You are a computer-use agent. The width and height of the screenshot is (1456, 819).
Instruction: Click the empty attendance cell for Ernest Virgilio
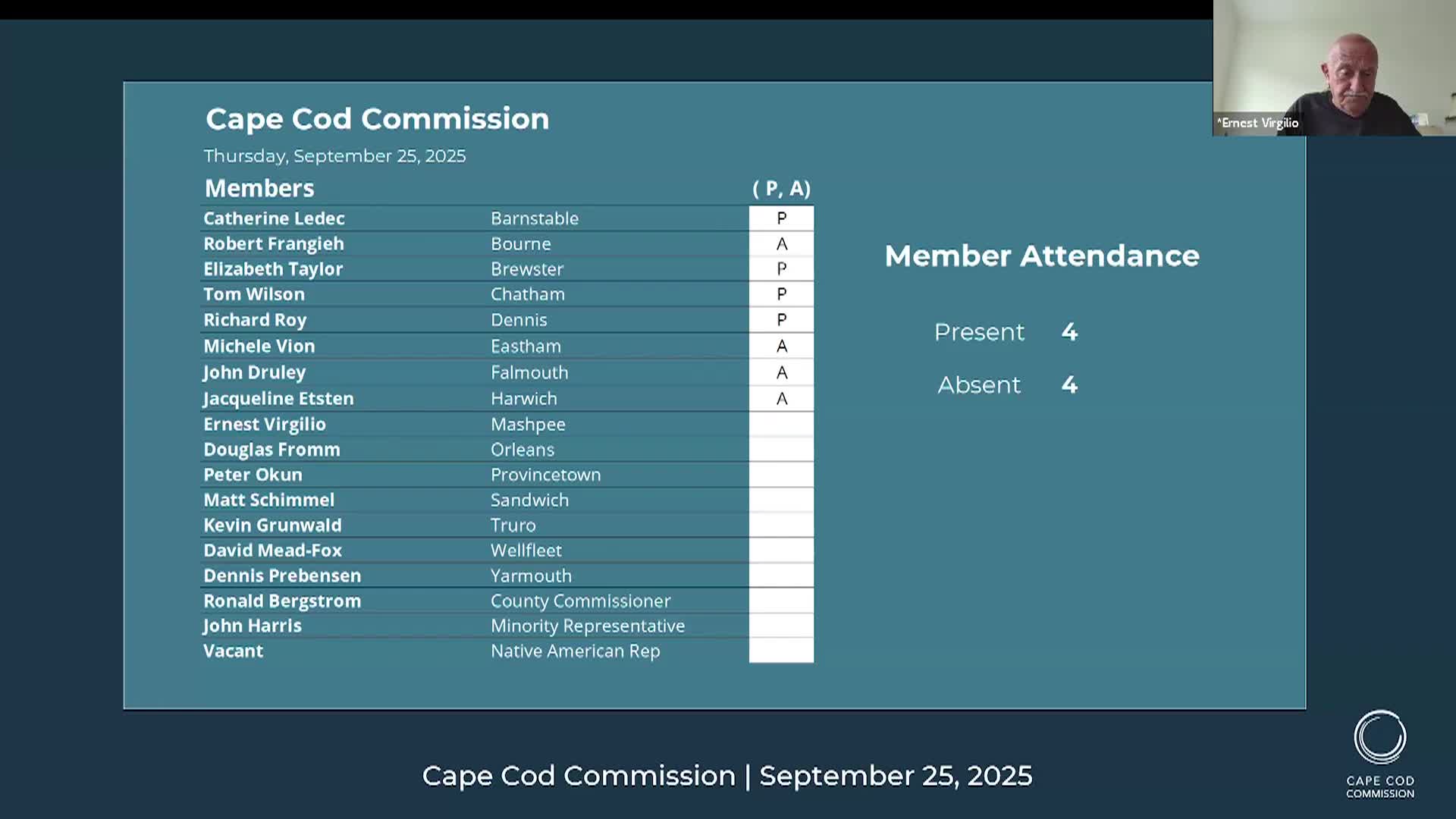coord(781,425)
